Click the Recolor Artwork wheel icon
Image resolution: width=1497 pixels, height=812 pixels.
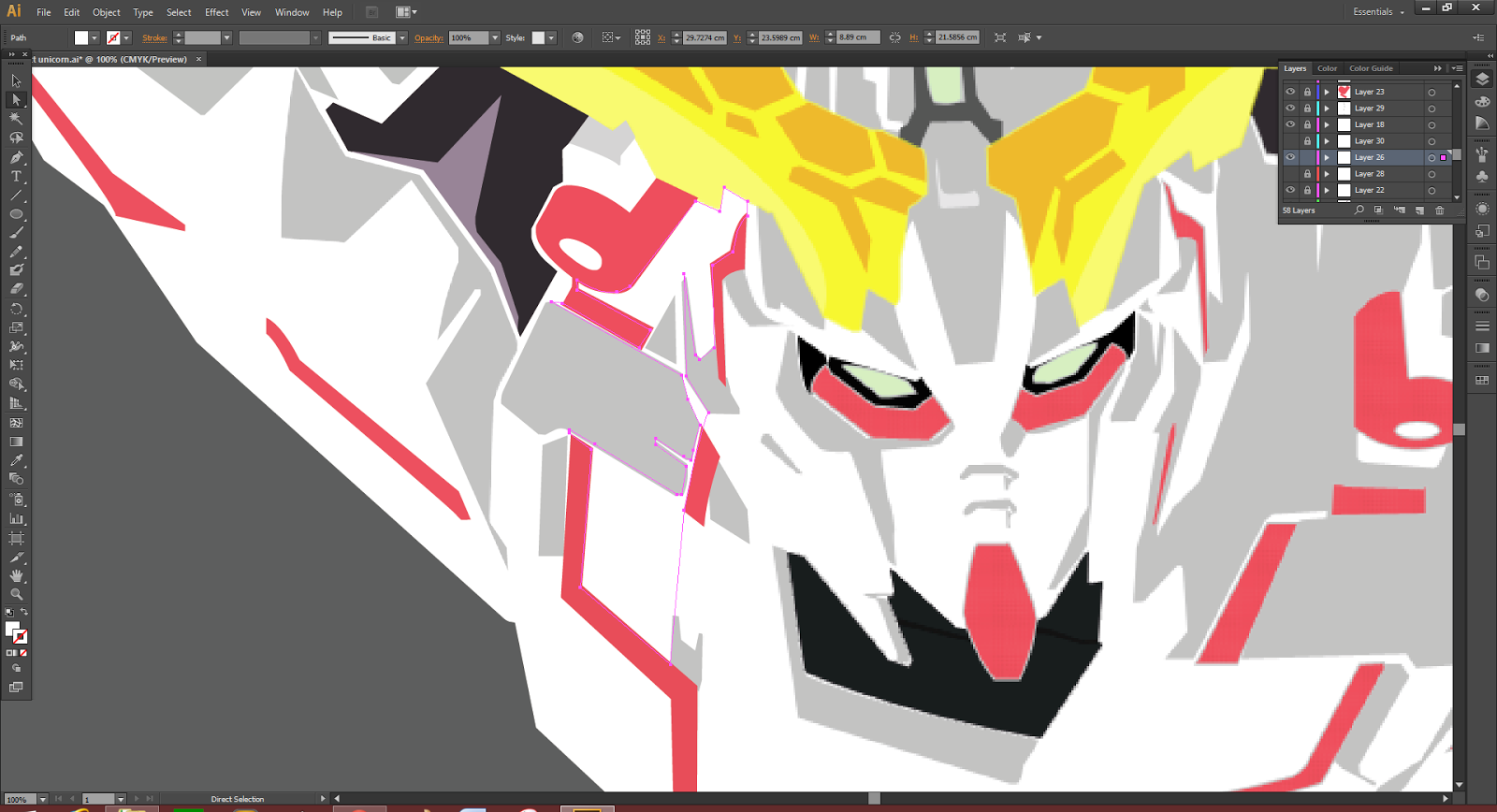click(x=577, y=37)
